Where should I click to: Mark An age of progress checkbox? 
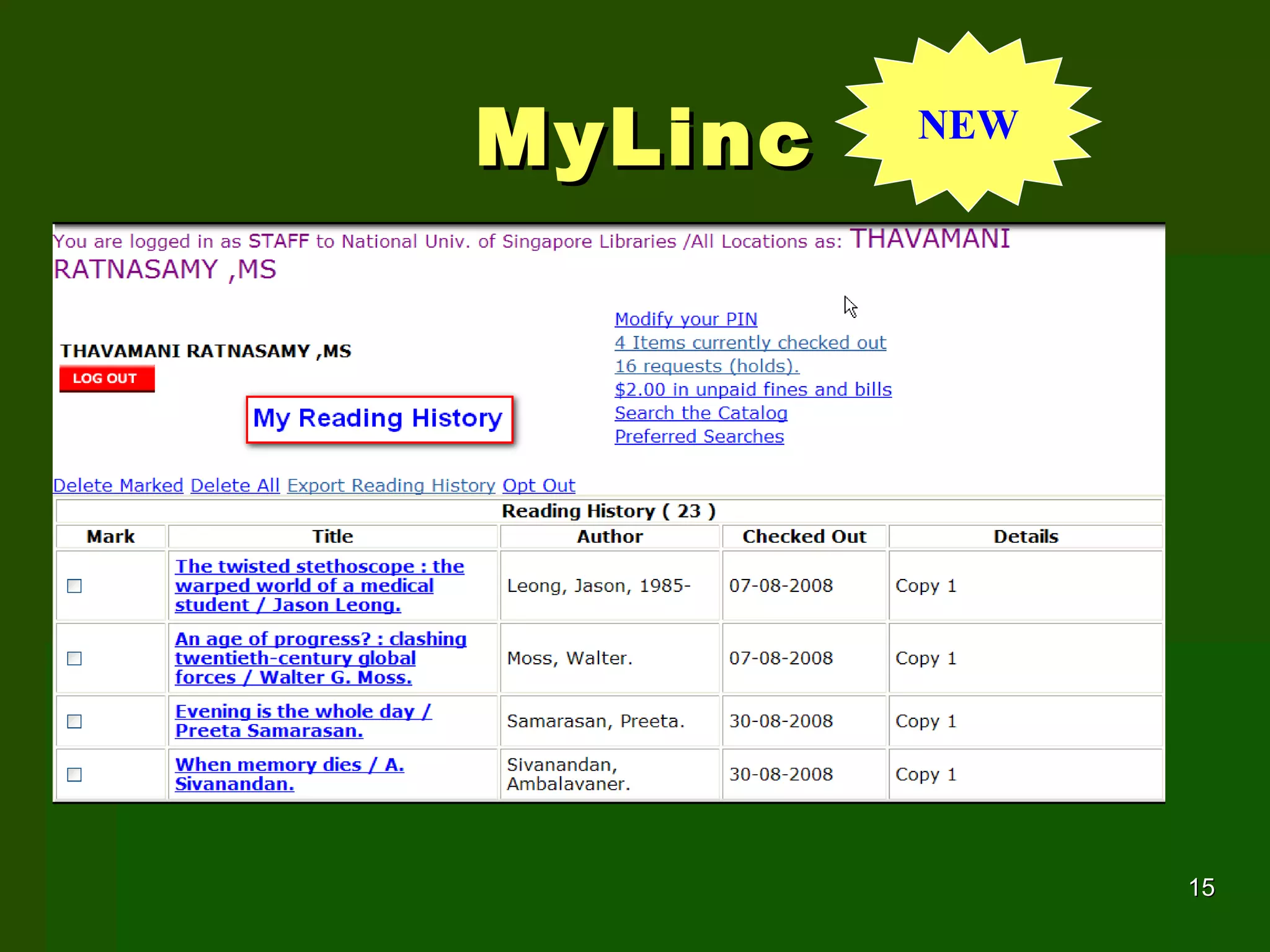74,658
